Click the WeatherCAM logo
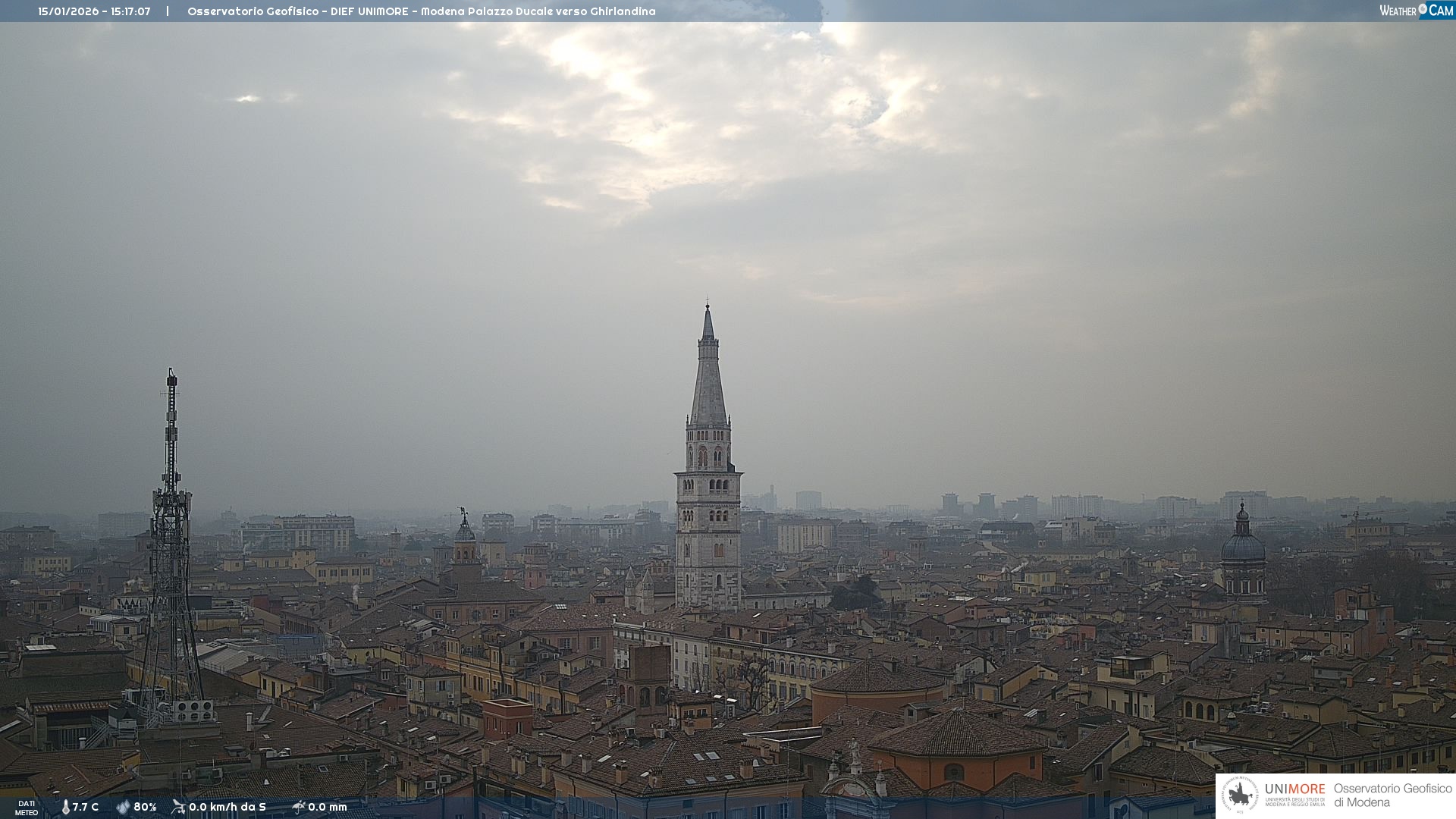 pyautogui.click(x=1415, y=11)
